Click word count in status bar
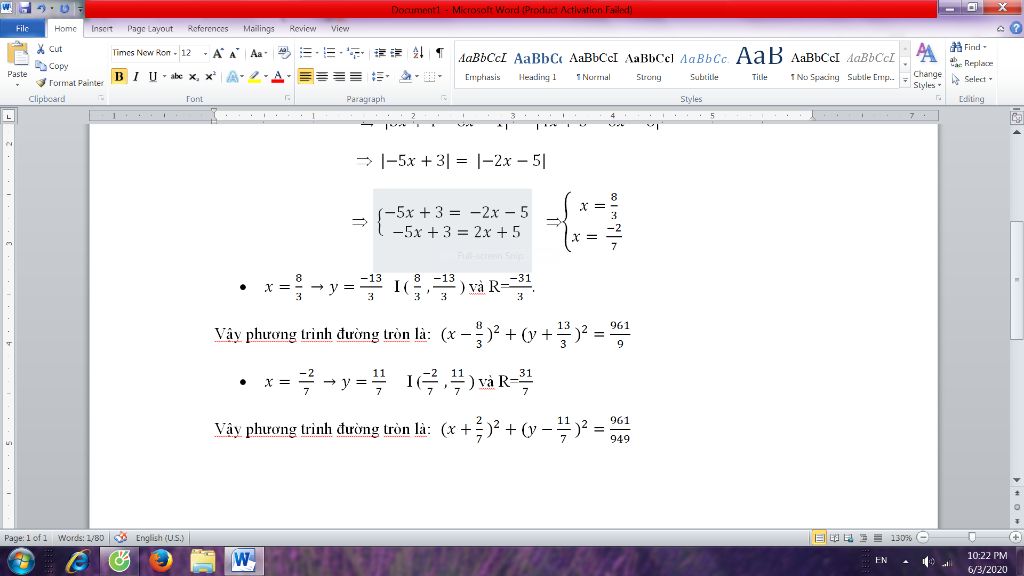This screenshot has width=1024, height=576. point(81,537)
